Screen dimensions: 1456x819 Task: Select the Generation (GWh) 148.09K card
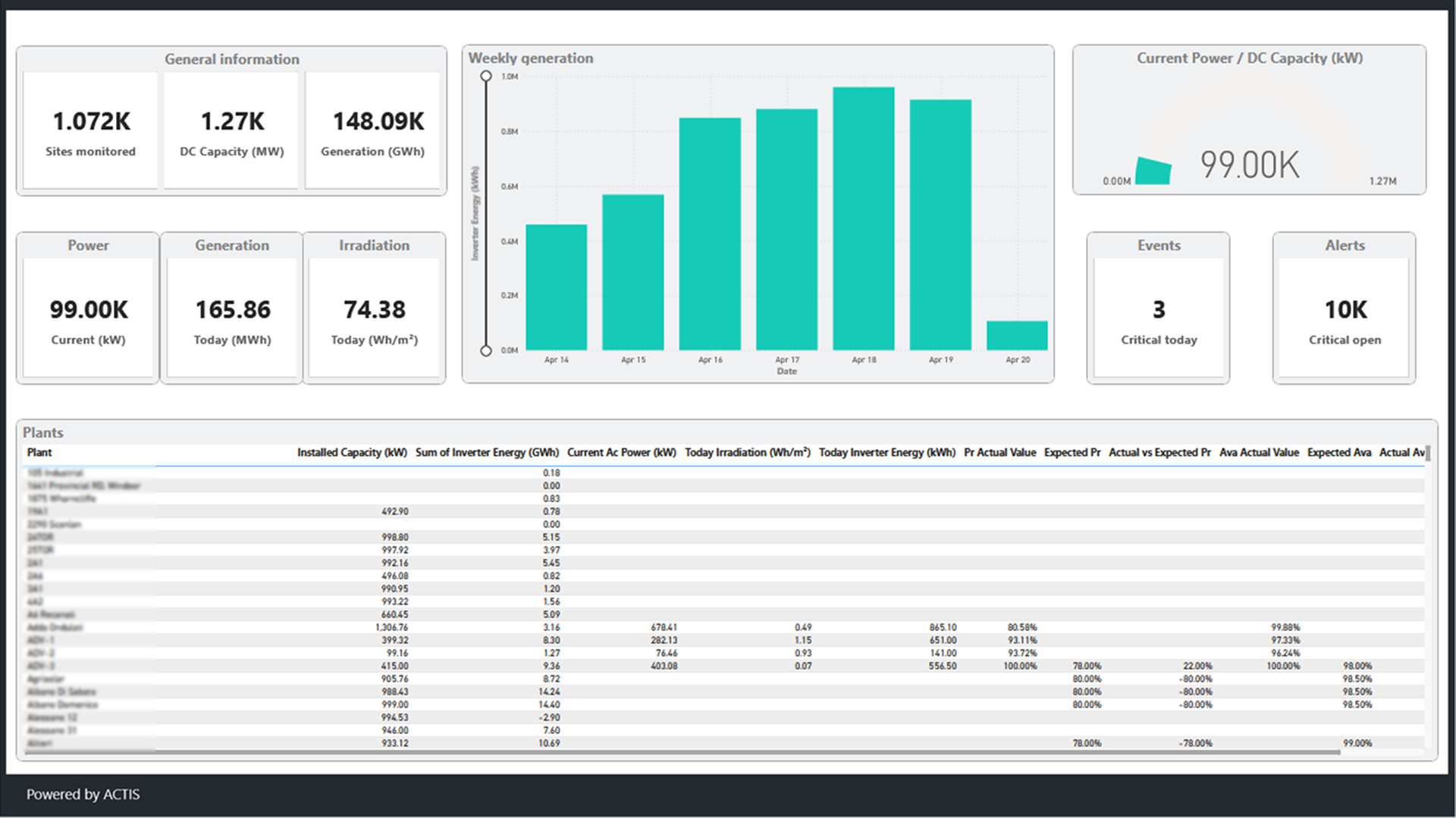click(x=372, y=130)
